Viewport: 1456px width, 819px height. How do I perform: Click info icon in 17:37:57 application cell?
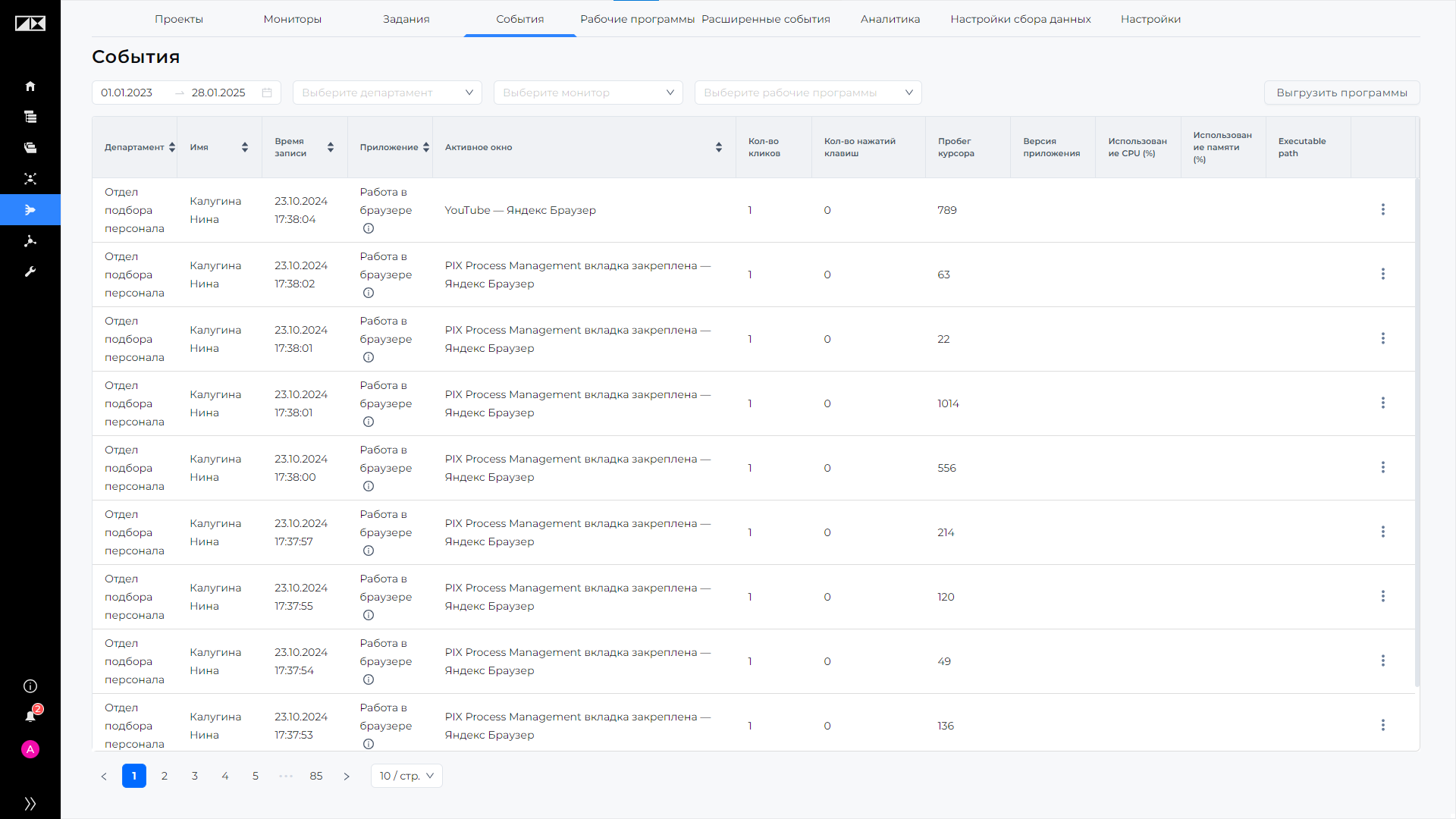(369, 551)
